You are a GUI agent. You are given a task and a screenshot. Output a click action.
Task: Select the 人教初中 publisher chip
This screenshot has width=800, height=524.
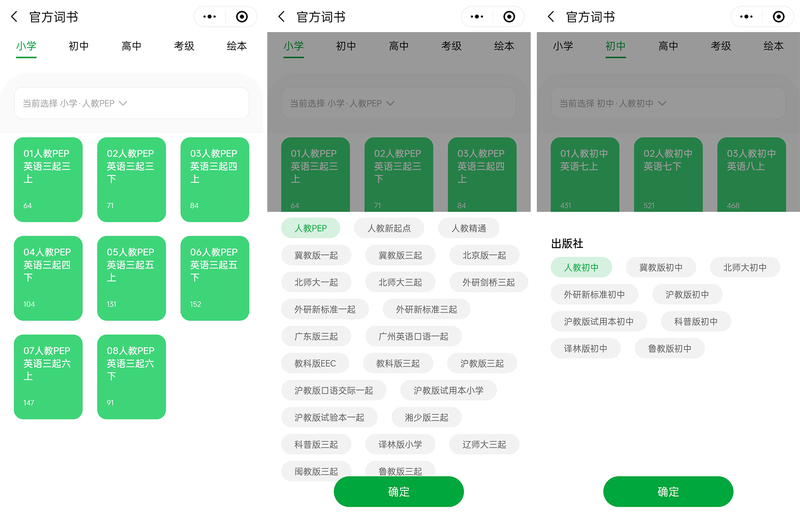pos(581,267)
